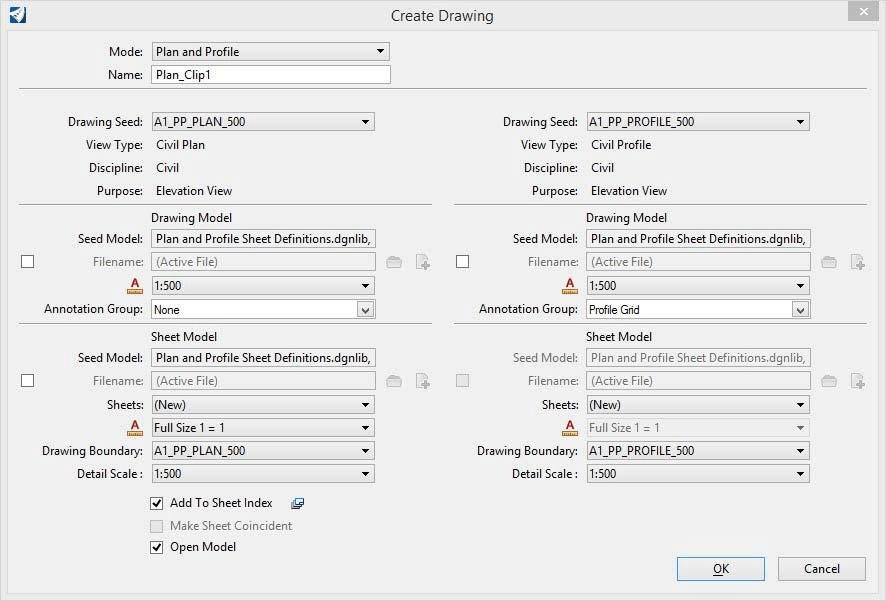Click annotation scale icon beside plan Full Size 1 = 1
The image size is (886, 601).
tap(136, 428)
